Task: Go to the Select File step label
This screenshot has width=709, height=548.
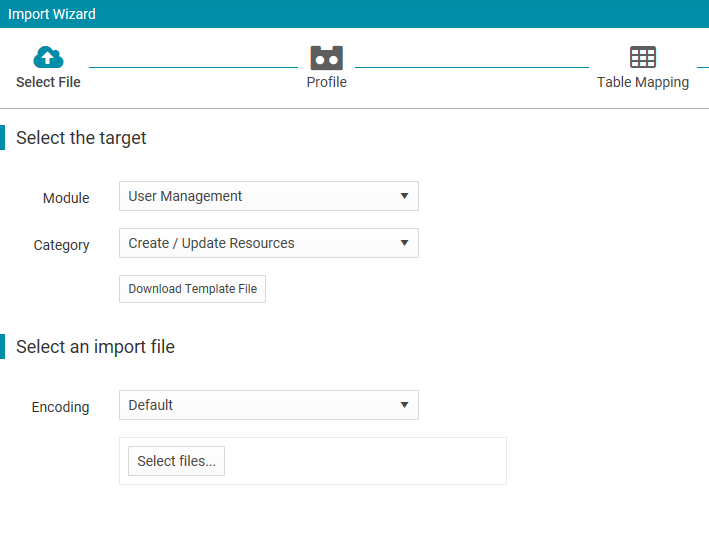Action: [x=48, y=82]
